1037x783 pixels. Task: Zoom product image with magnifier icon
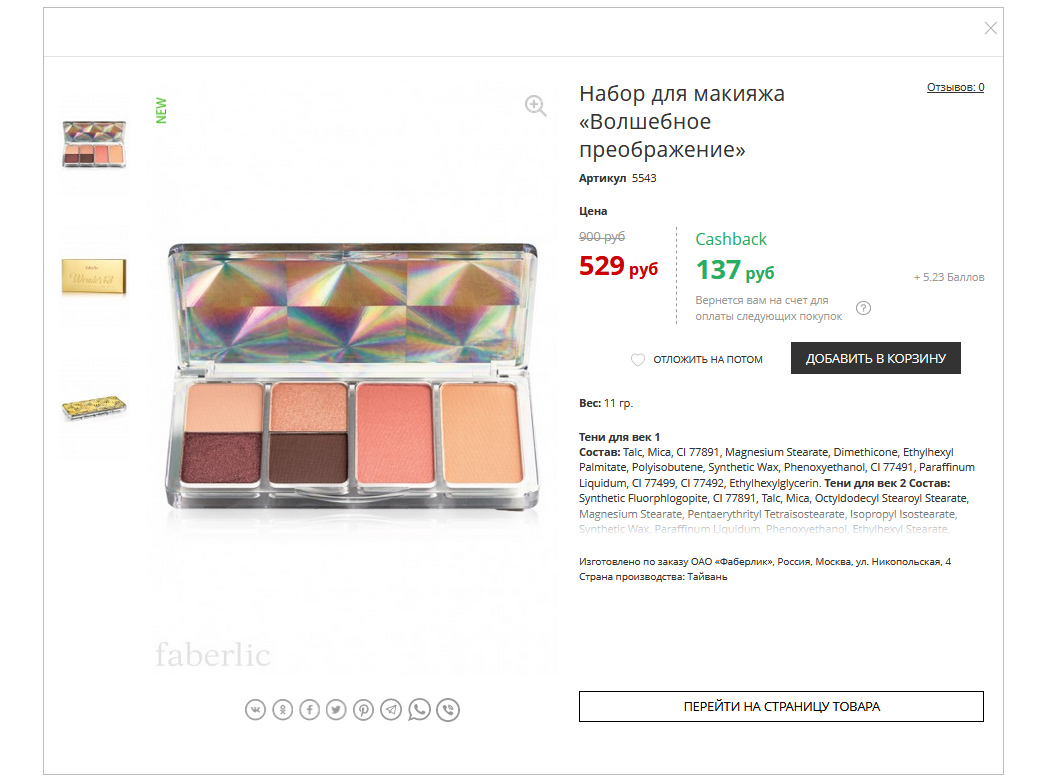pyautogui.click(x=536, y=106)
